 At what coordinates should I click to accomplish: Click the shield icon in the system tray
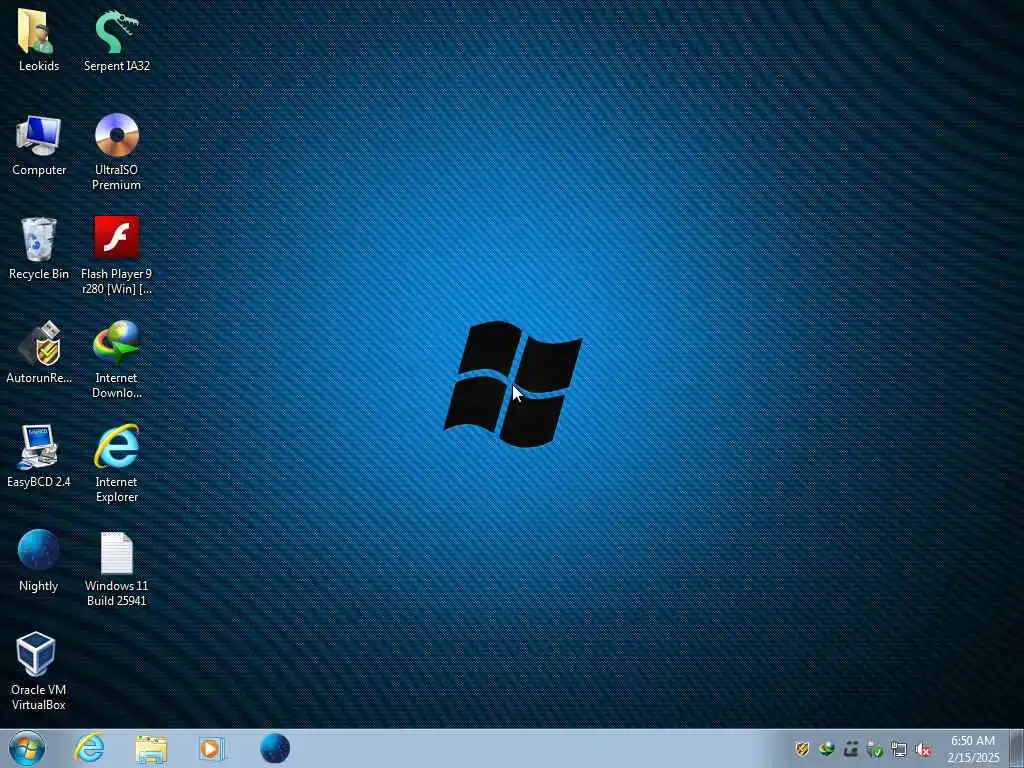point(802,749)
